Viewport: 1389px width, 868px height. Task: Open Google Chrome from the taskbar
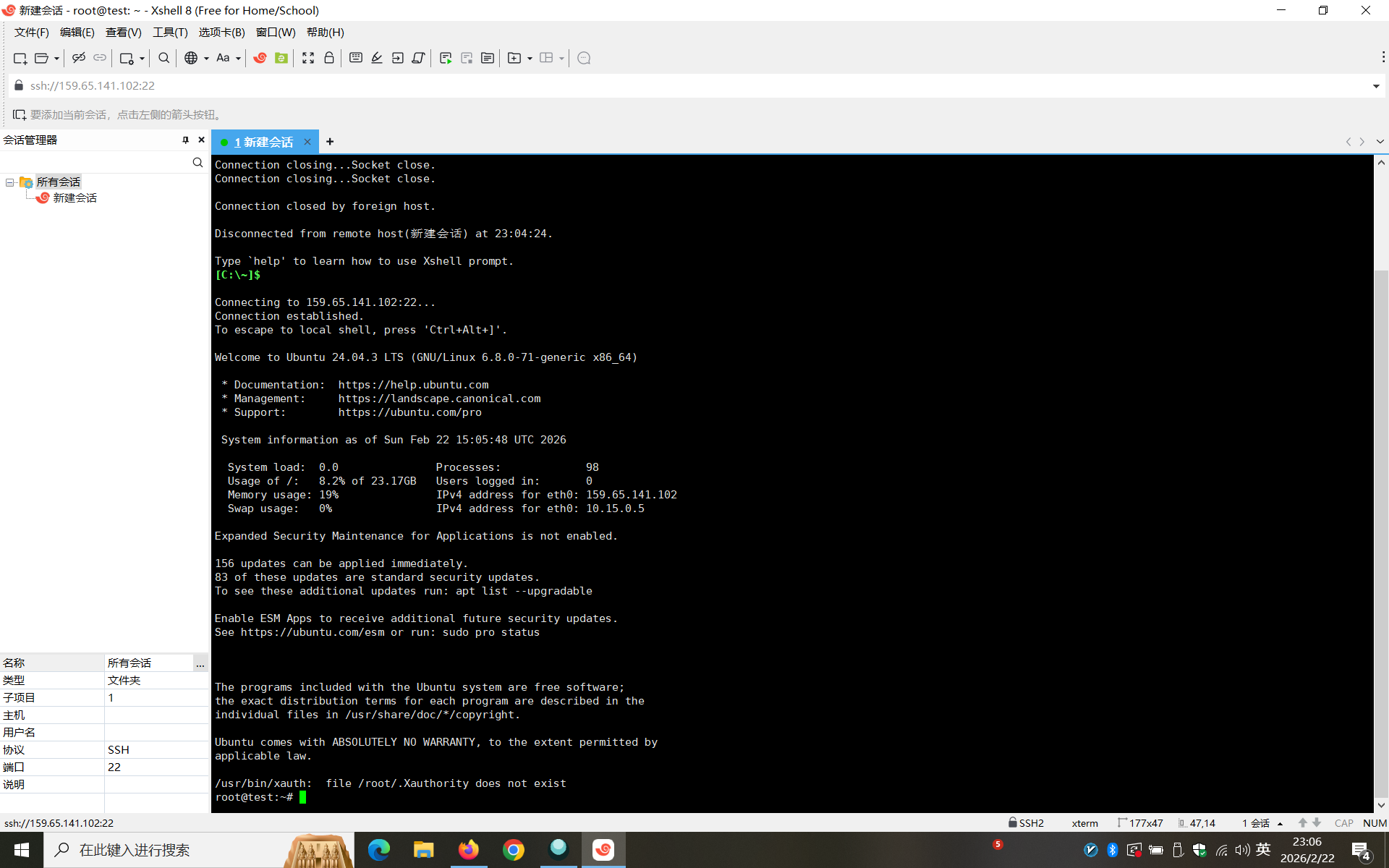point(514,850)
